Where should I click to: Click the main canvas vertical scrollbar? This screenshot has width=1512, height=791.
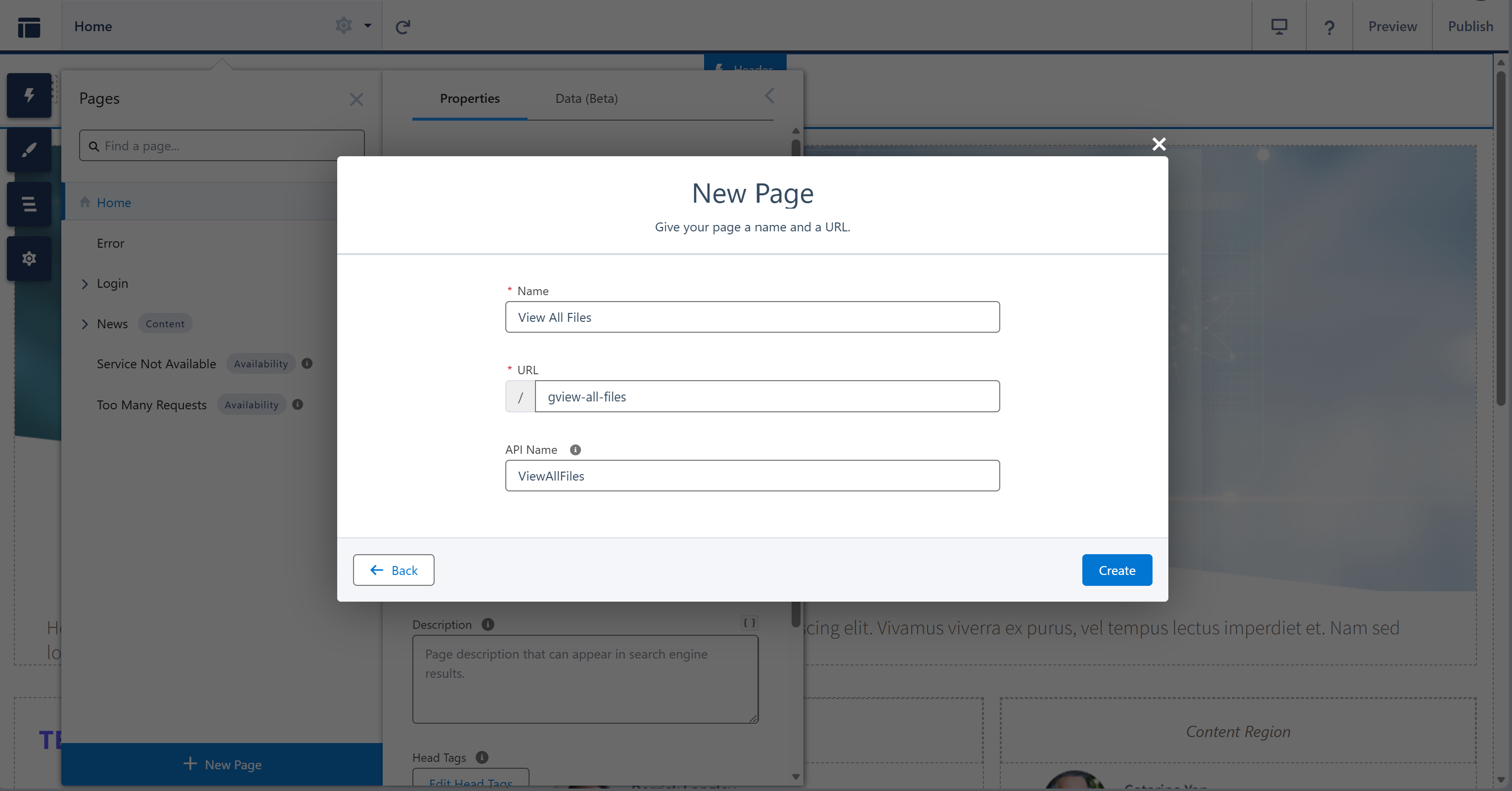coord(1500,239)
